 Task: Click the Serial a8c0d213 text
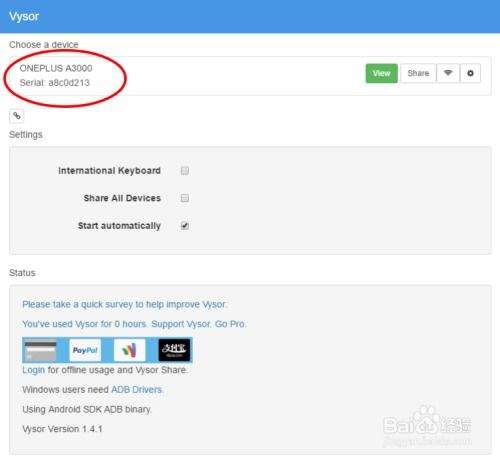pyautogui.click(x=55, y=83)
